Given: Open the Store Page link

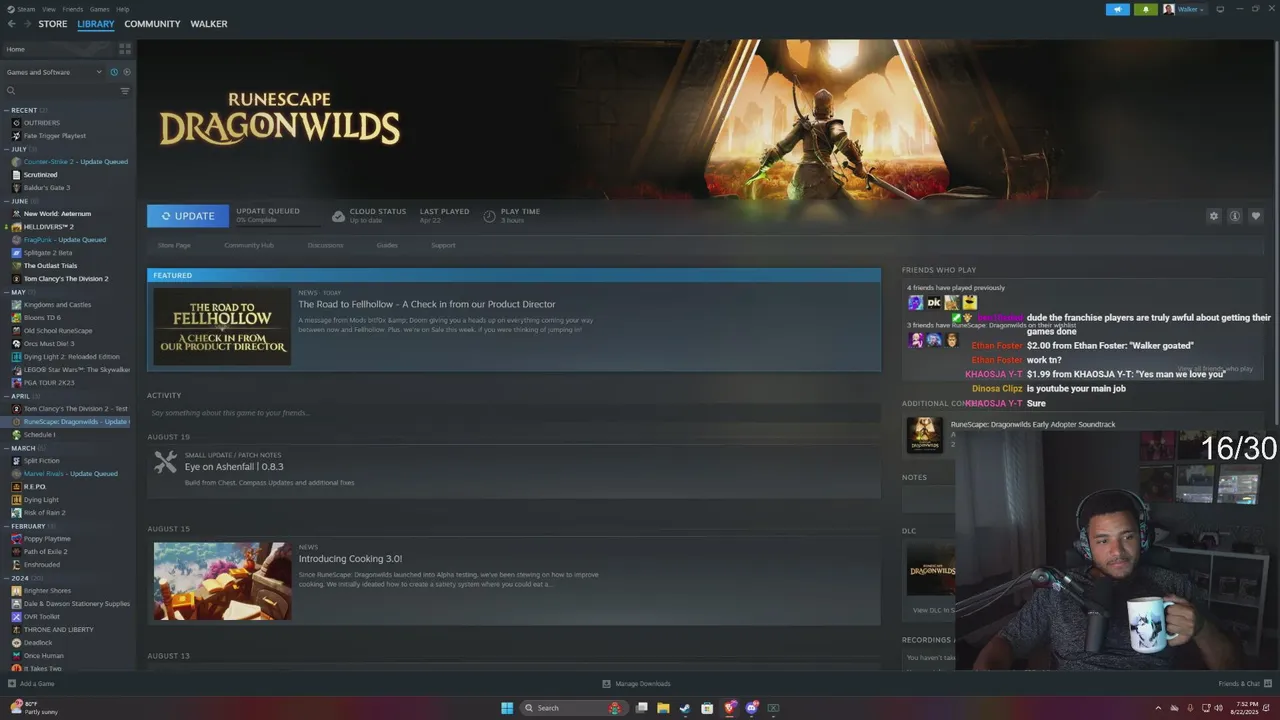Looking at the screenshot, I should click(174, 245).
